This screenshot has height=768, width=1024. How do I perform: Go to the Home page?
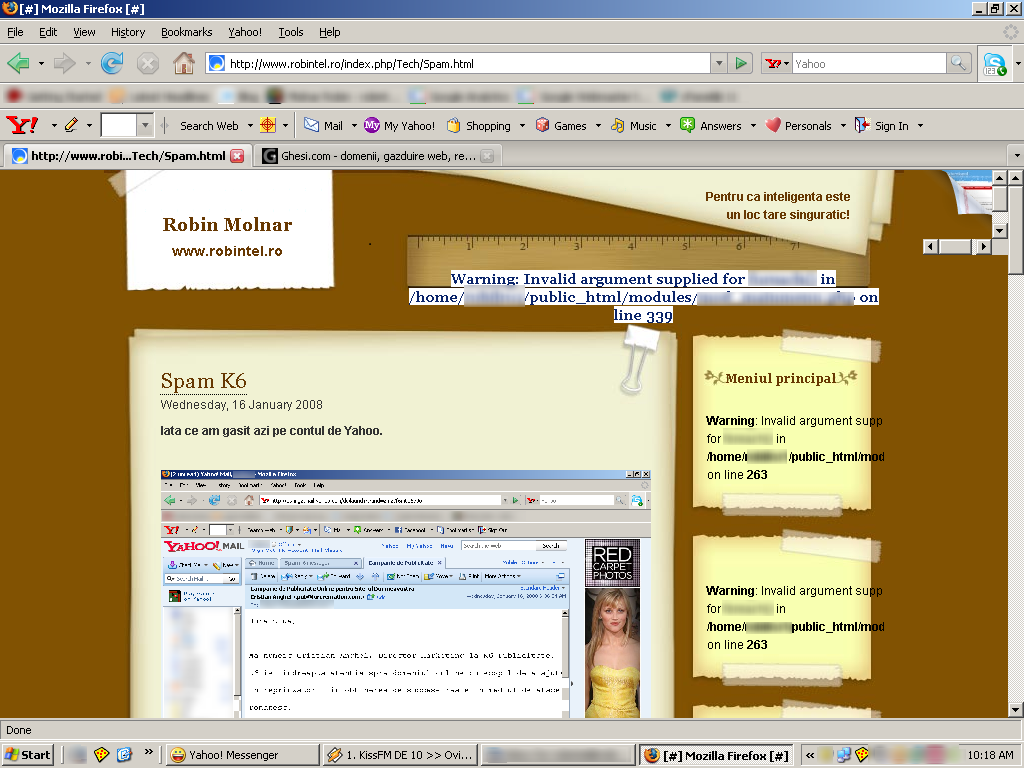[x=184, y=64]
